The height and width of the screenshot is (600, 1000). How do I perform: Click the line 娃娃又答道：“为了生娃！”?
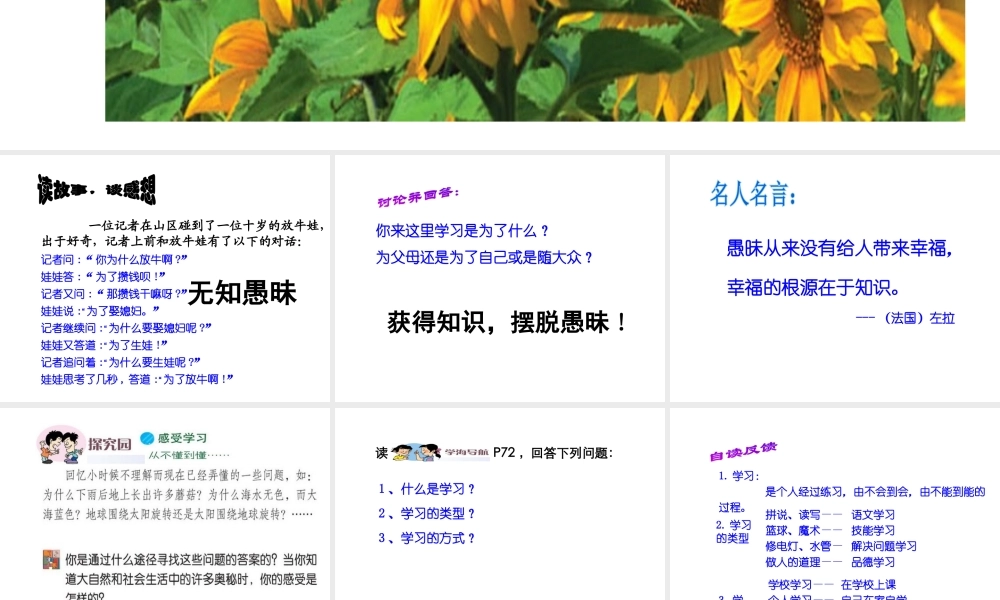click(104, 345)
